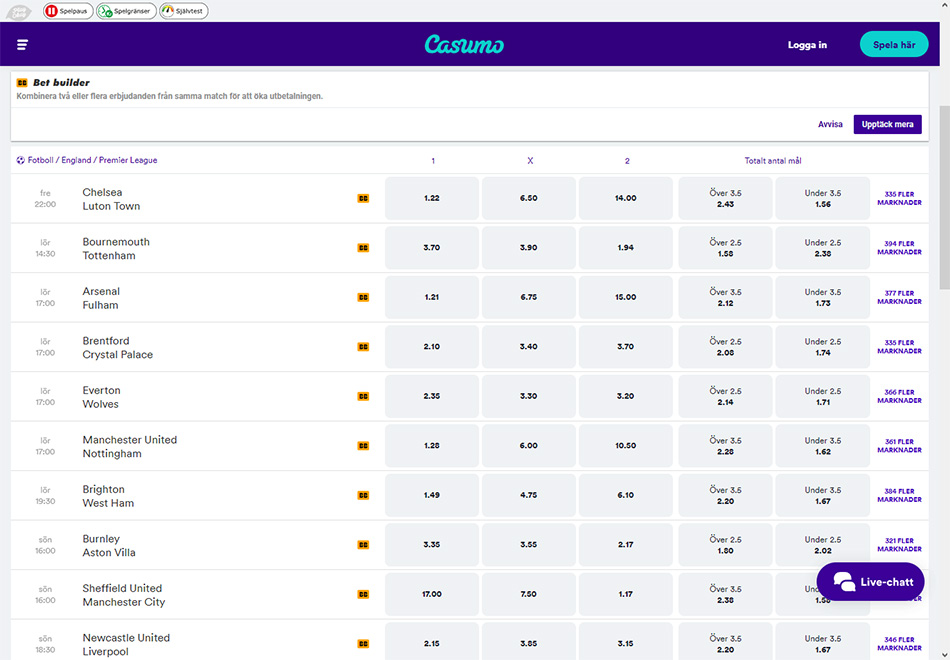Click Bet builder icon for Everton vs Wolves
950x660 pixels.
click(363, 397)
